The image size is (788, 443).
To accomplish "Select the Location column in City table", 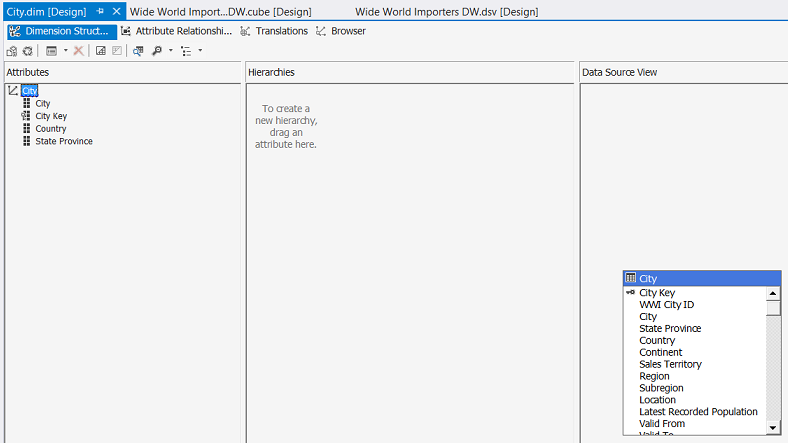I will [x=657, y=400].
